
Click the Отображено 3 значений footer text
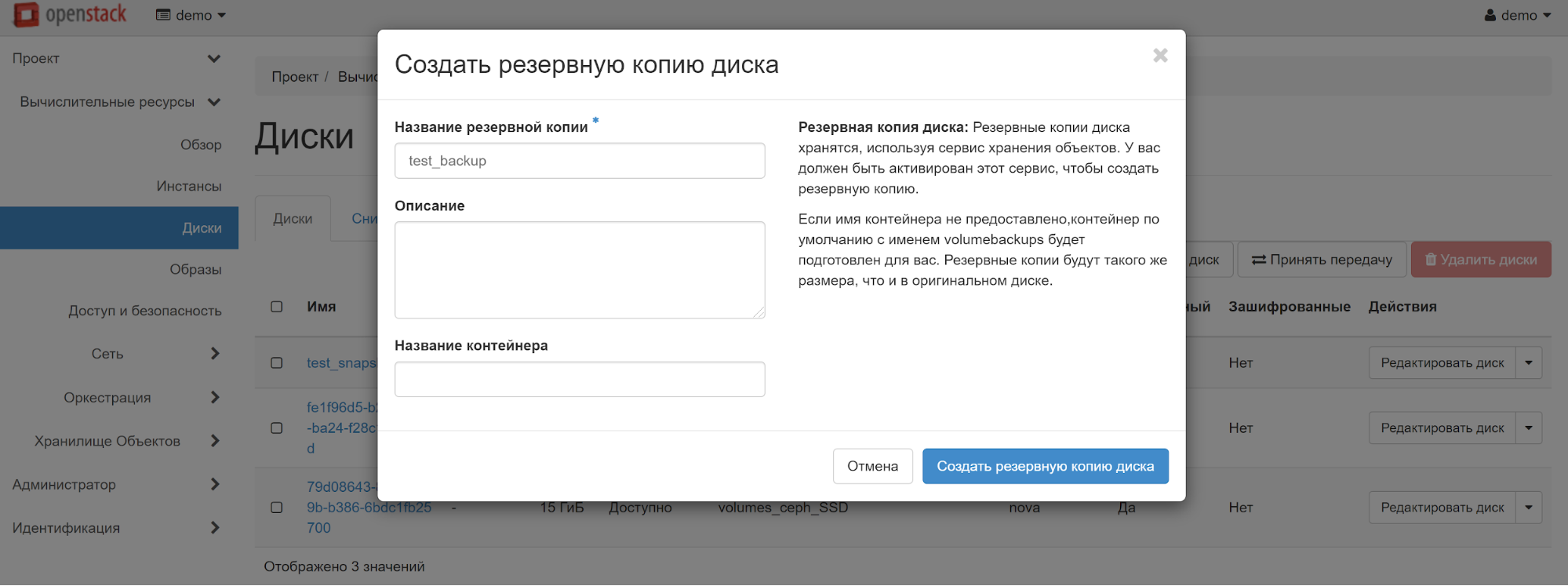pyautogui.click(x=344, y=566)
